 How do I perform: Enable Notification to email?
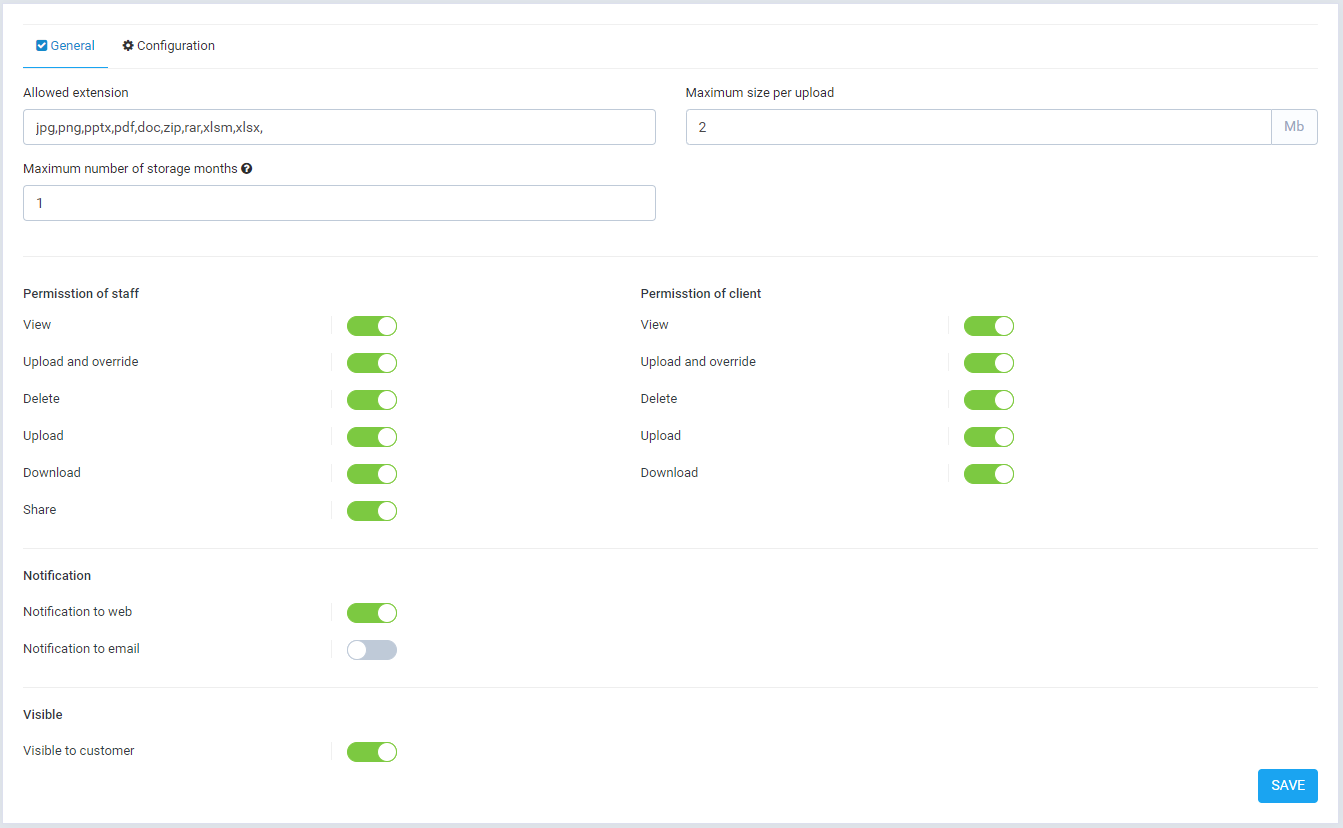[x=372, y=650]
